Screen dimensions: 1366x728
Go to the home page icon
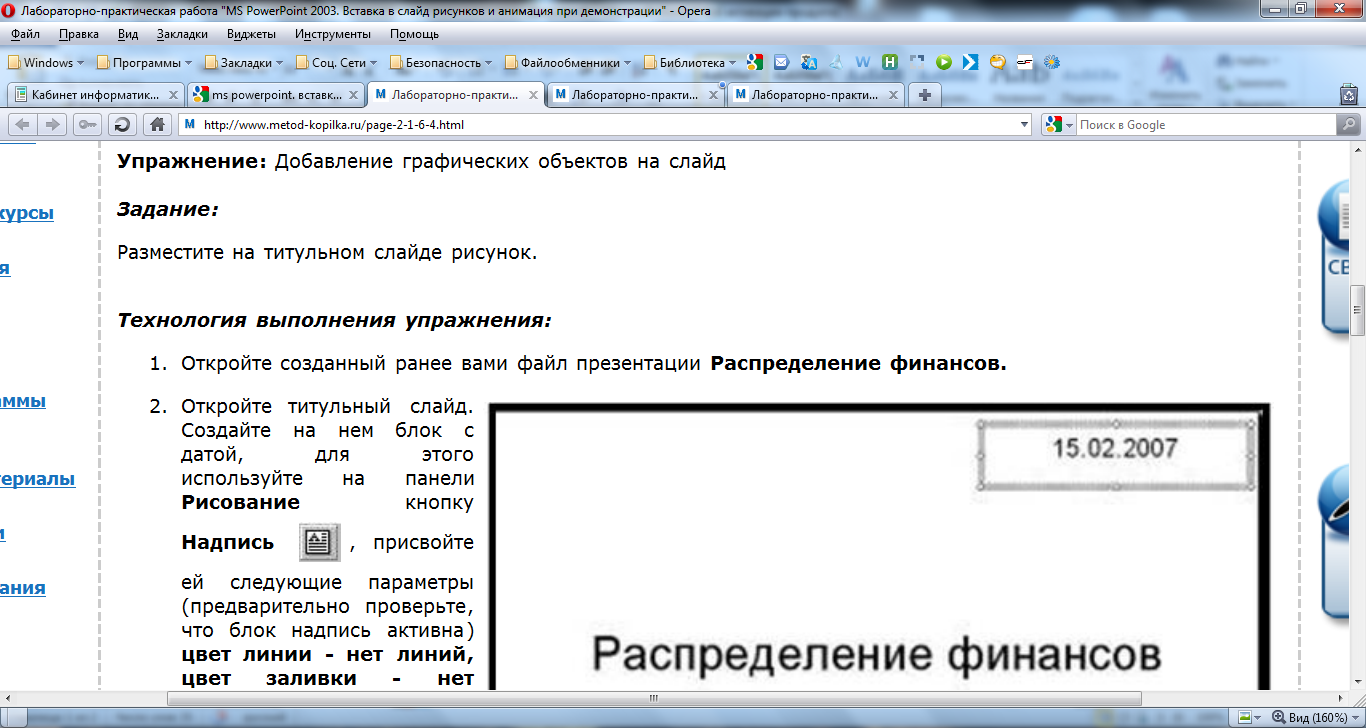coord(156,125)
